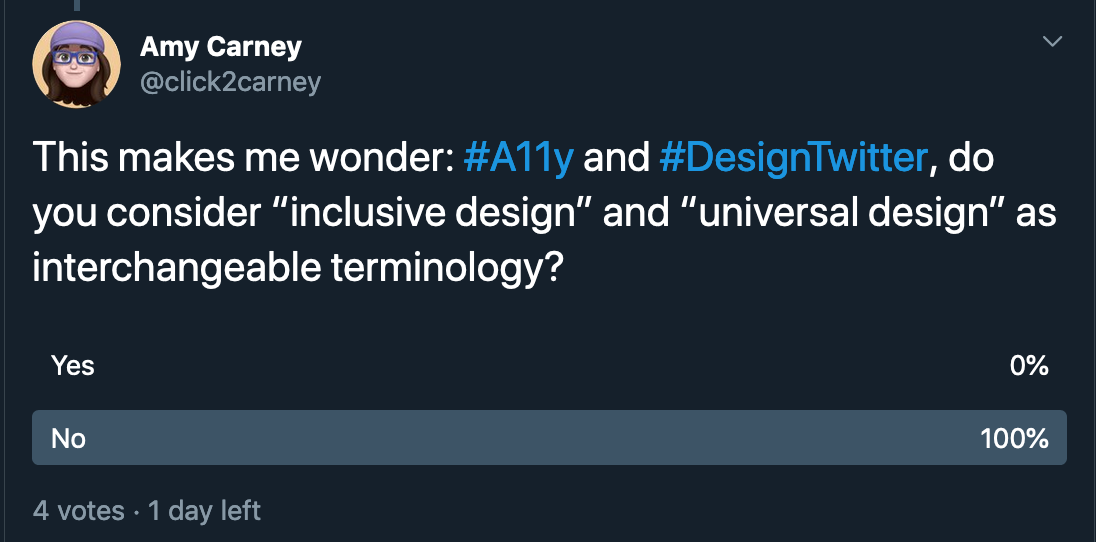Click the 100% poll result bar
The image size is (1096, 542).
[549, 438]
